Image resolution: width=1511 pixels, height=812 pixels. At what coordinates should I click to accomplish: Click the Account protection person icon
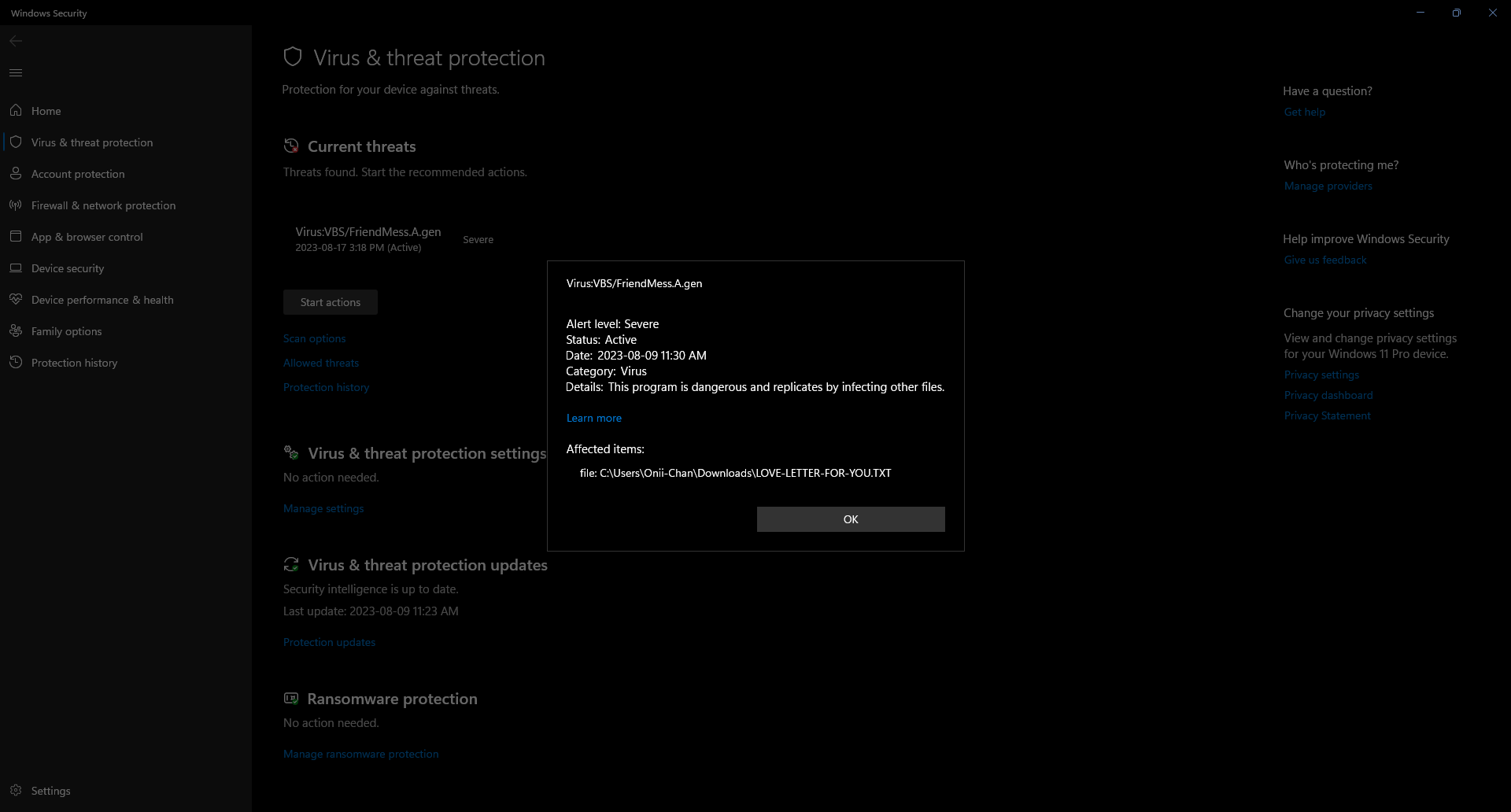[16, 174]
